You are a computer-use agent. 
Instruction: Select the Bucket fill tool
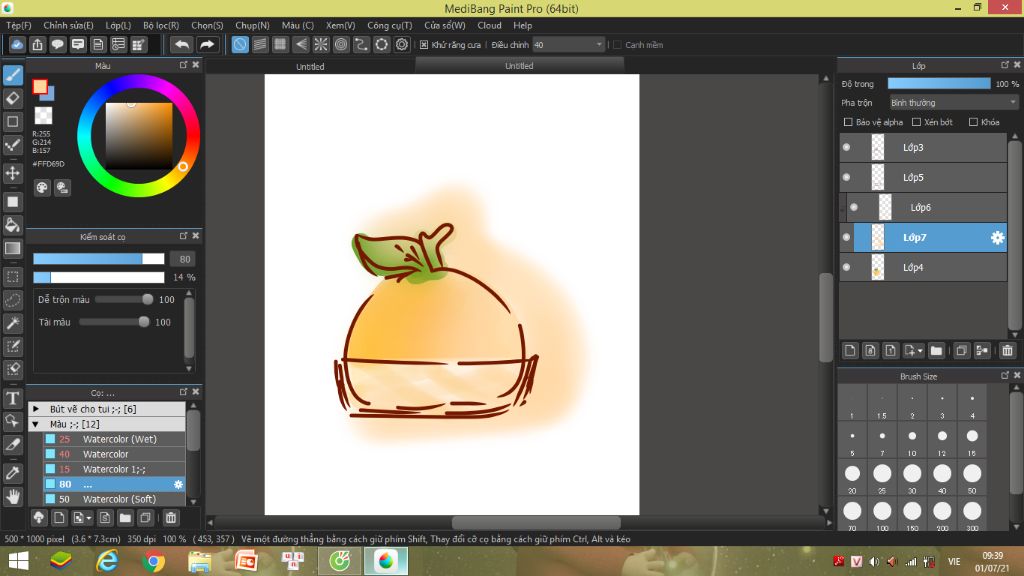pos(13,225)
